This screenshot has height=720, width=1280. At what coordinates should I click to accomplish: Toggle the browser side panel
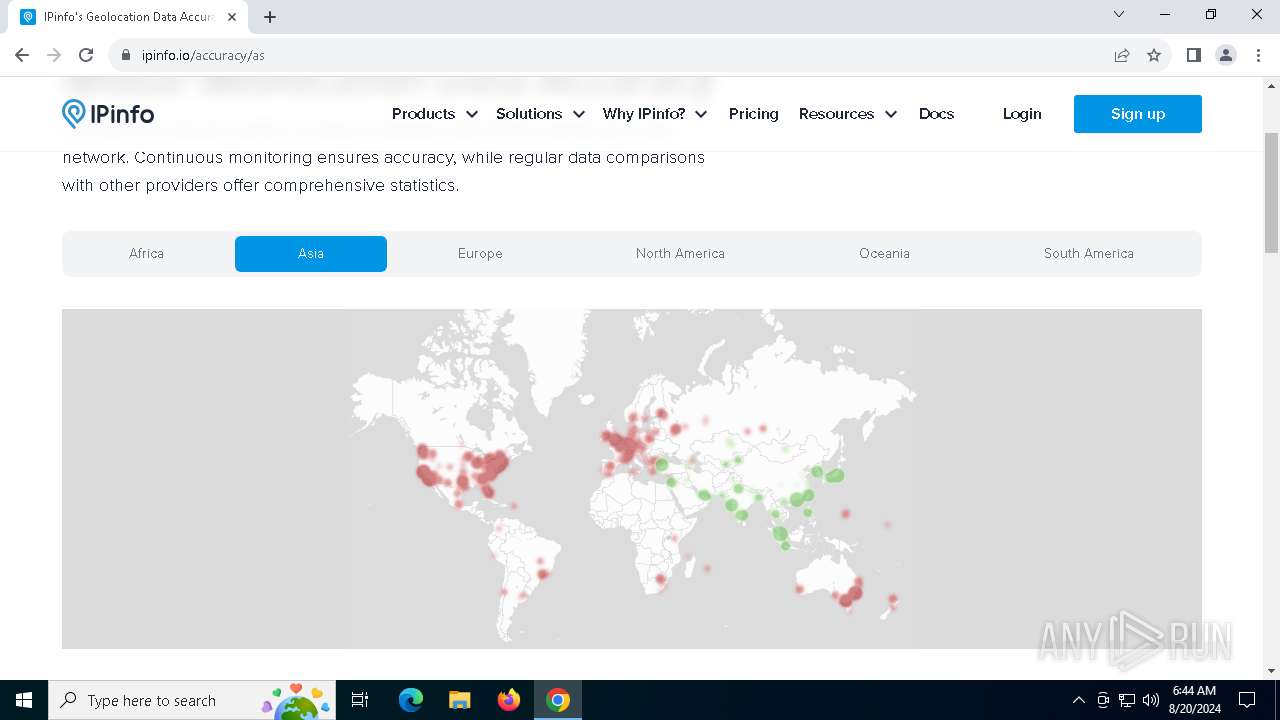click(x=1193, y=55)
